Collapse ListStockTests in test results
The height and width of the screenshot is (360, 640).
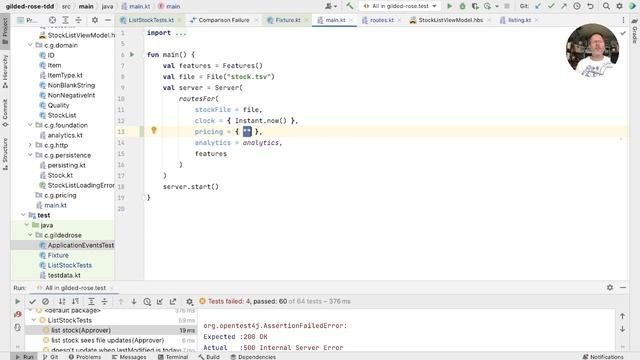tap(34, 320)
